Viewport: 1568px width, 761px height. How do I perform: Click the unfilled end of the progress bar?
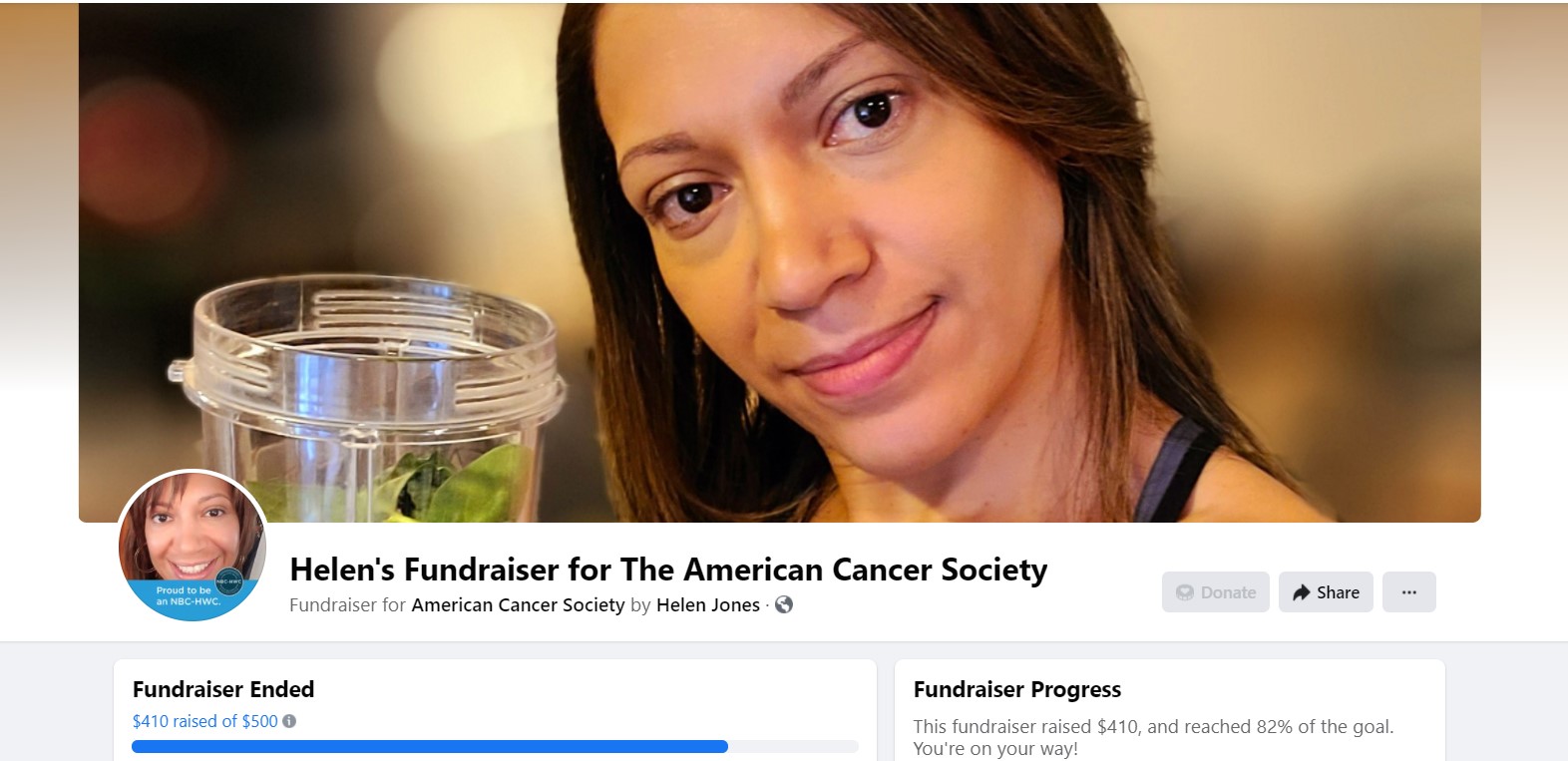[x=794, y=746]
